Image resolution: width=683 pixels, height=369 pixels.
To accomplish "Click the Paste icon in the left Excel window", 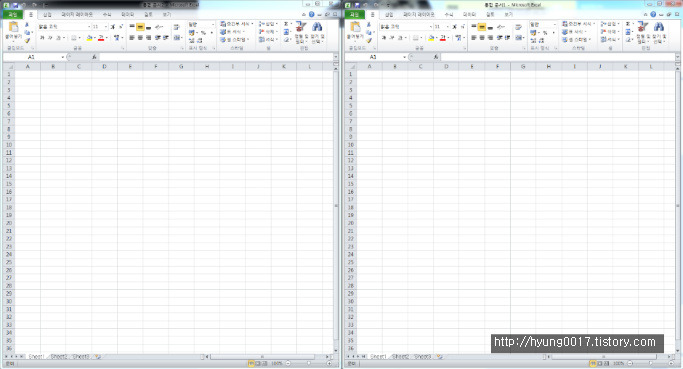I will coord(14,27).
